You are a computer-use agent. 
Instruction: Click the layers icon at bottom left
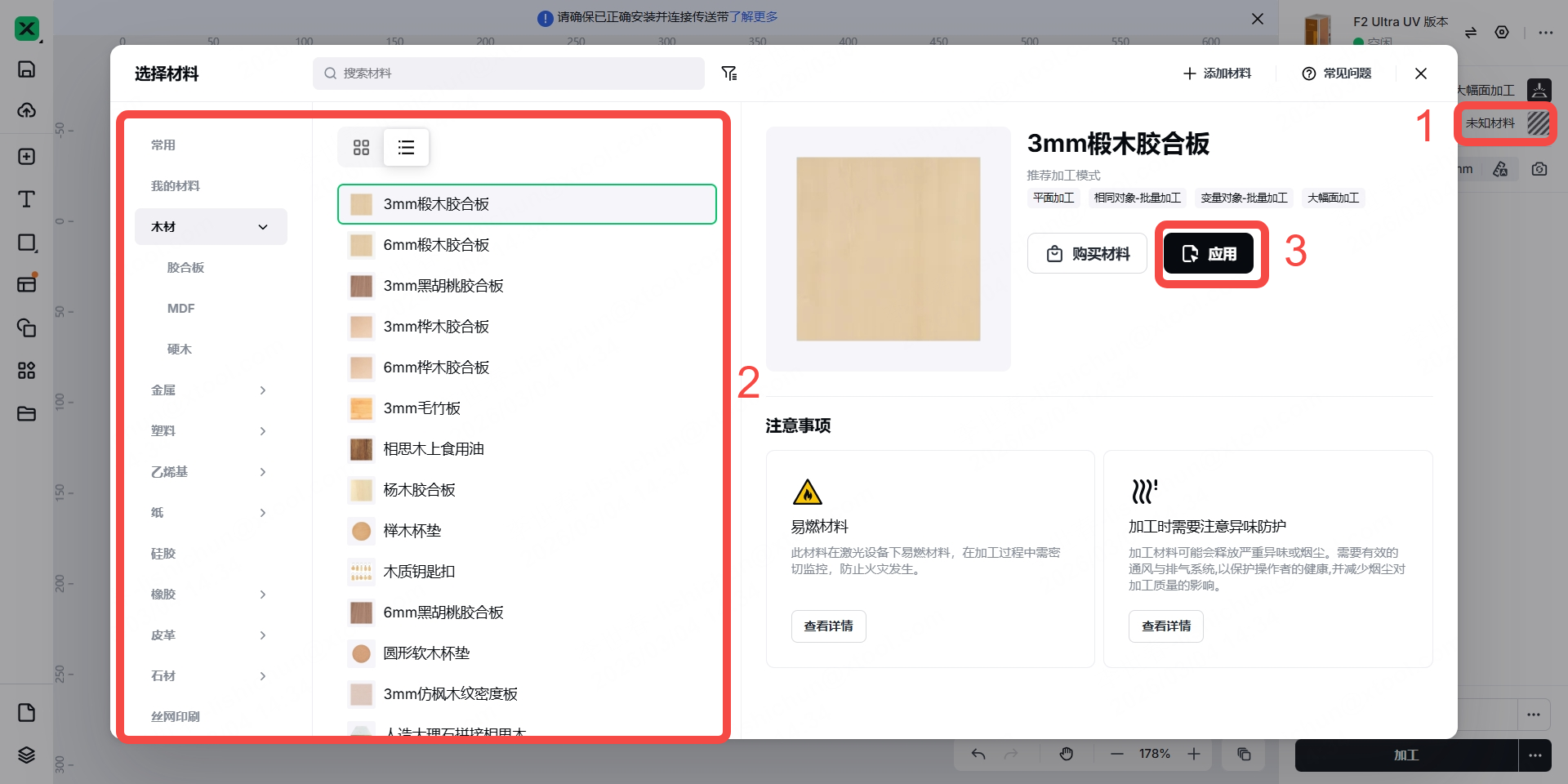(26, 755)
